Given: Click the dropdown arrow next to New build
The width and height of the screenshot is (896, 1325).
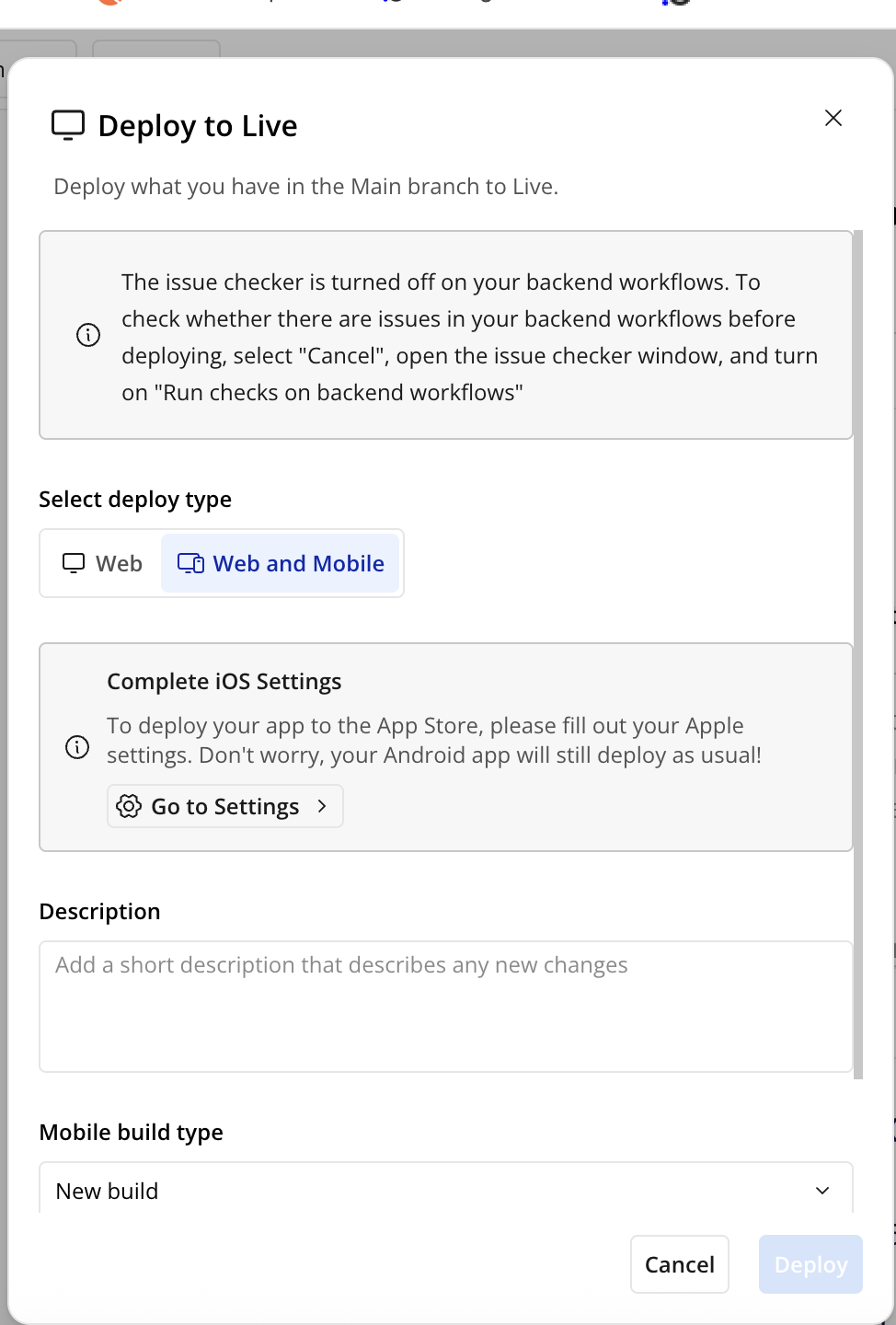Looking at the screenshot, I should tap(822, 1190).
